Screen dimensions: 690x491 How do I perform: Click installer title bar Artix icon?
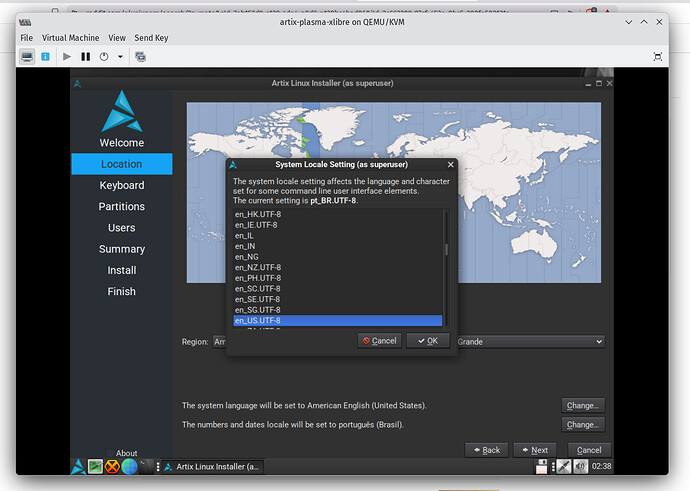click(77, 84)
